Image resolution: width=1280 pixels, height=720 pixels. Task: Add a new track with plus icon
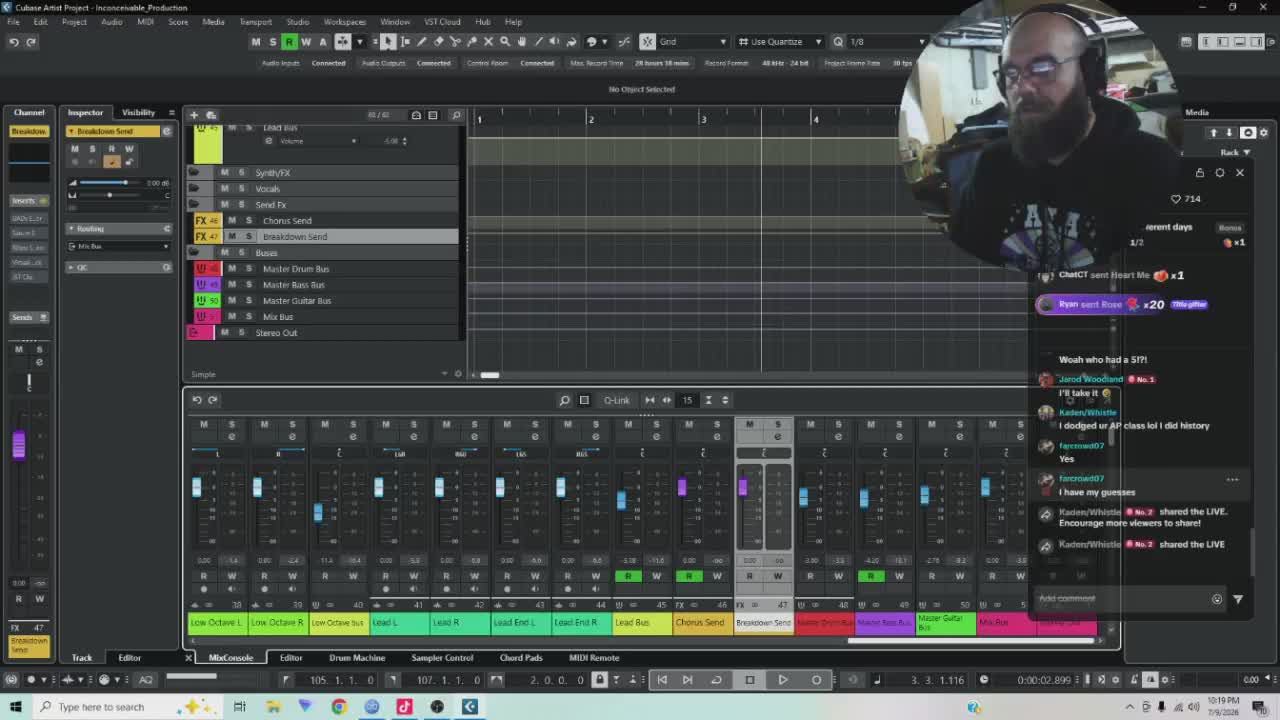tap(194, 115)
